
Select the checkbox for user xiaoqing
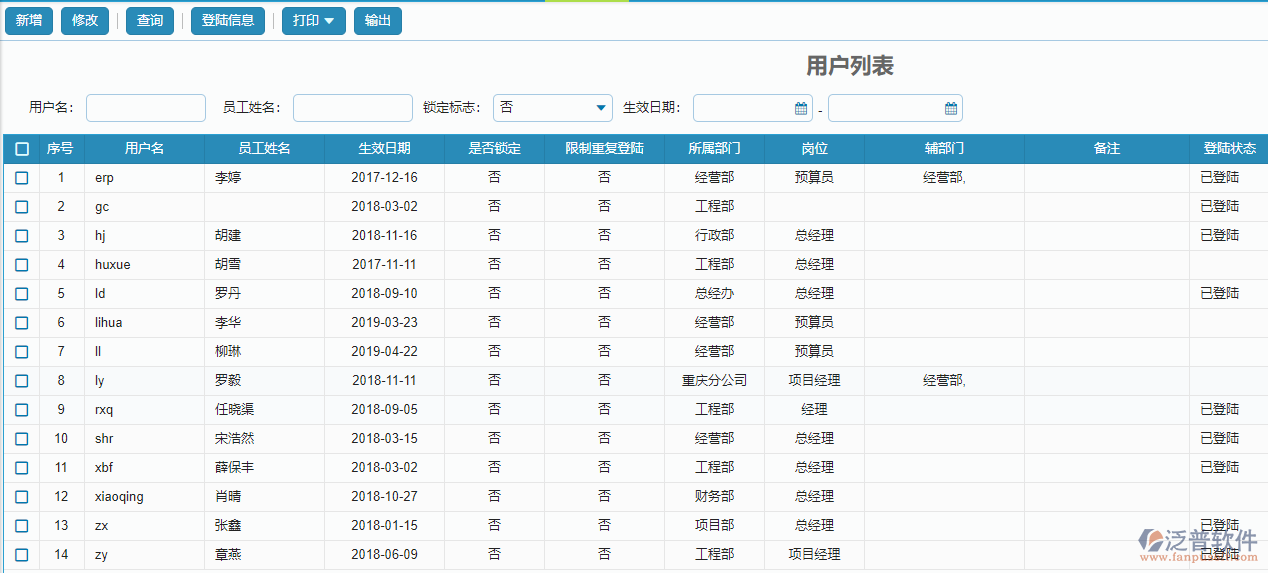tap(22, 497)
